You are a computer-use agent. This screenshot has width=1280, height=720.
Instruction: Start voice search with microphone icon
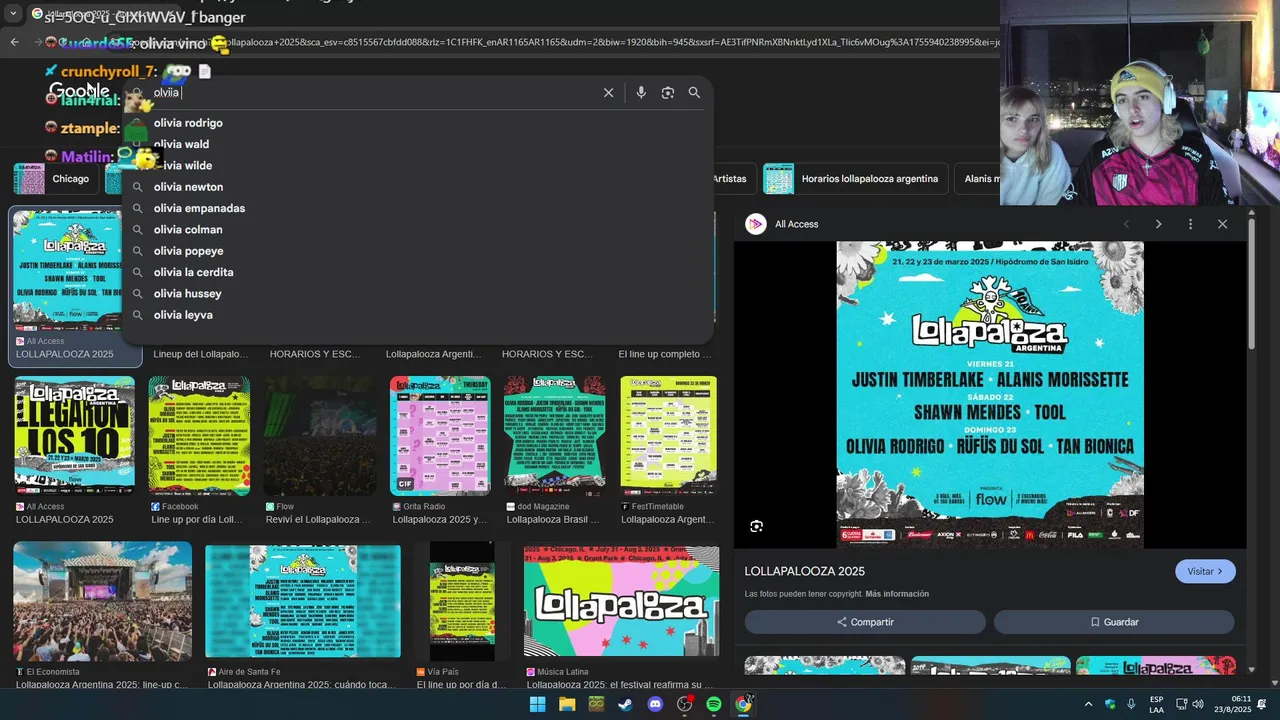(x=641, y=93)
